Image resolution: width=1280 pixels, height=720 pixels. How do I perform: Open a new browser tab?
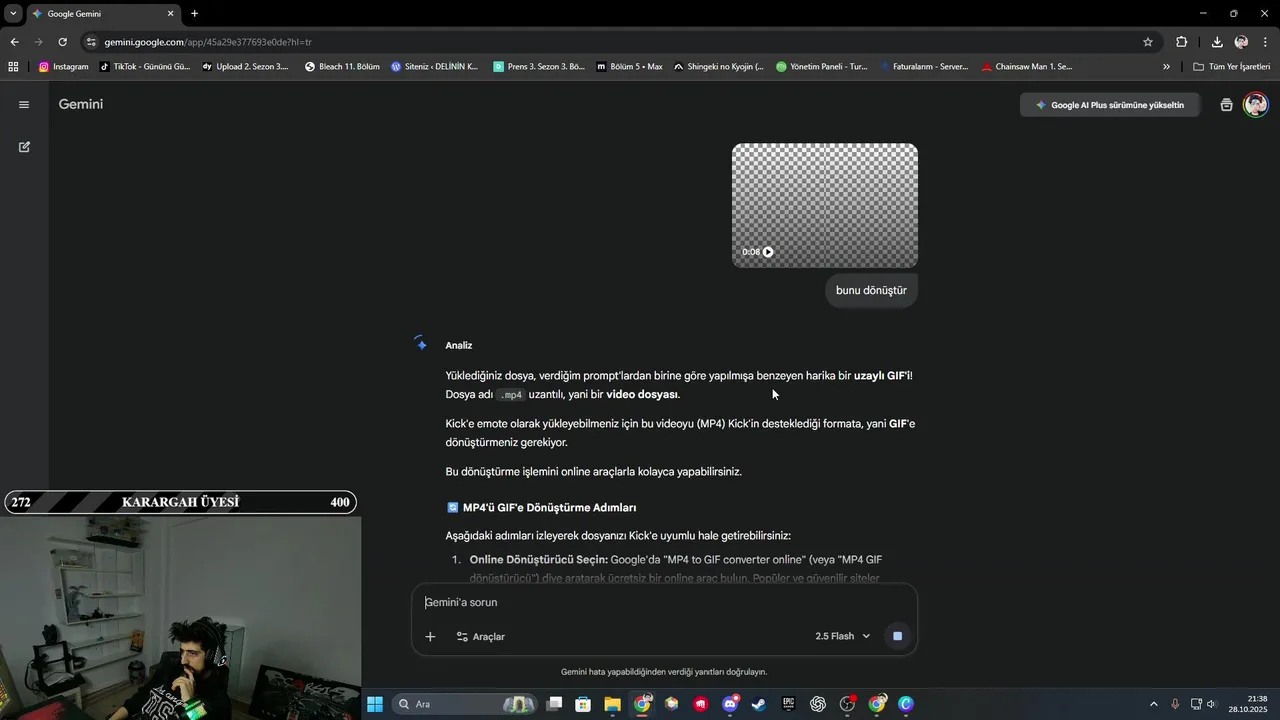point(194,14)
